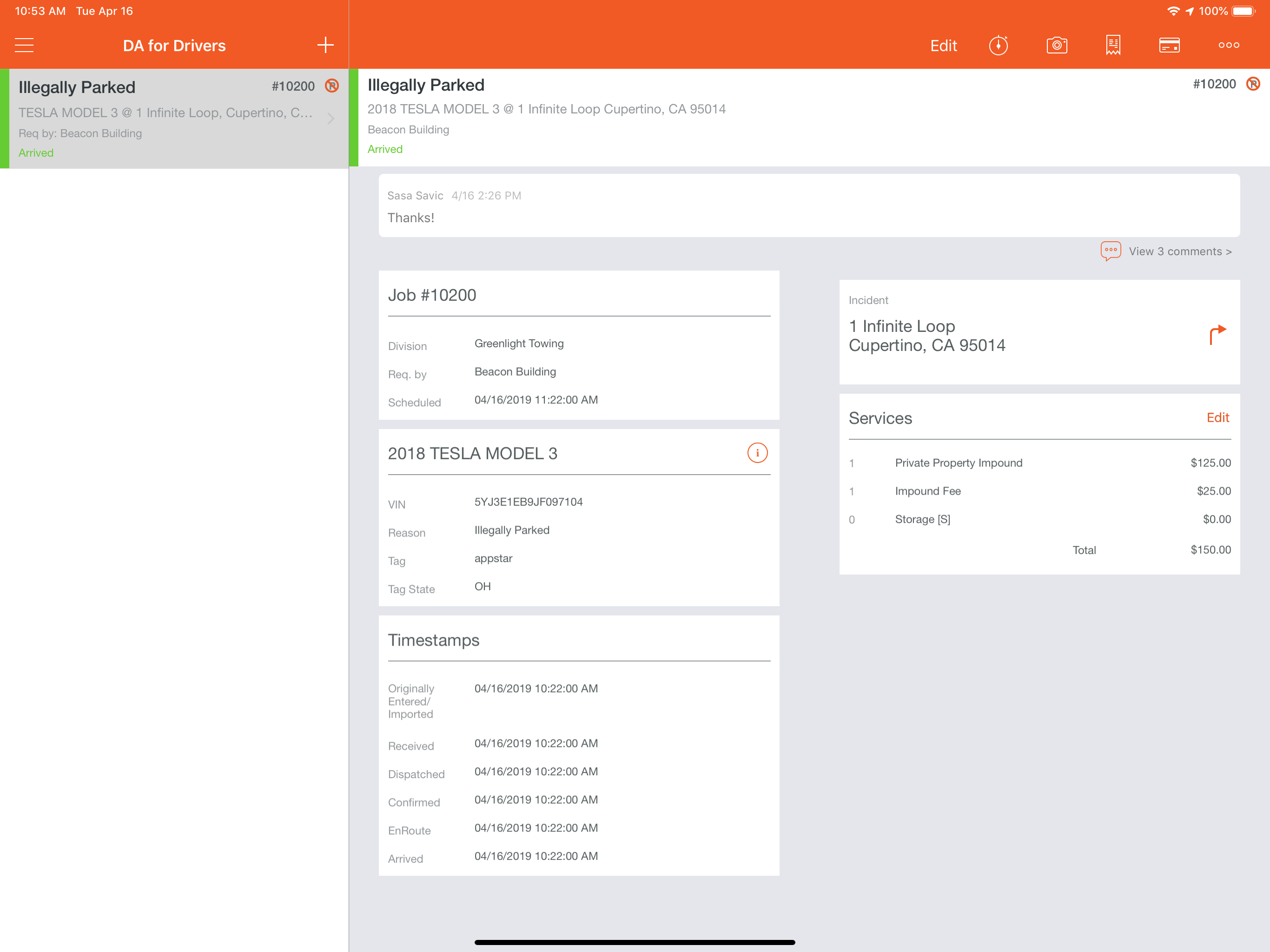
Task: Tap battery indicator in status bar
Action: tap(1243, 11)
